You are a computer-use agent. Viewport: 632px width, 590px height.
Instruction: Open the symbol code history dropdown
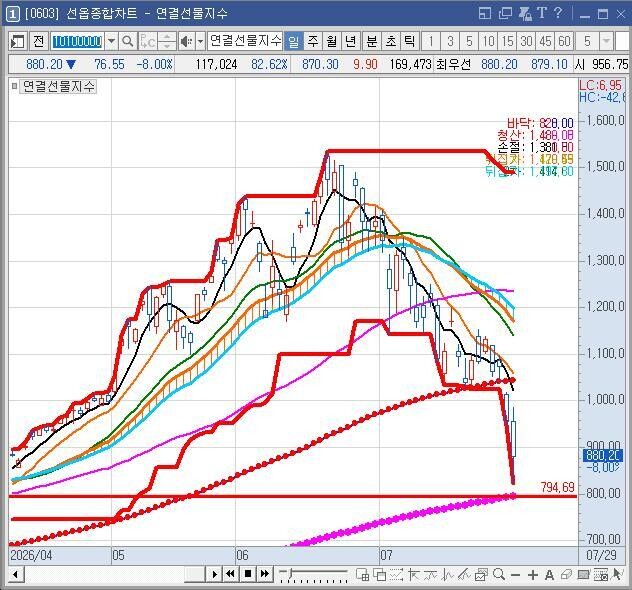pos(111,41)
